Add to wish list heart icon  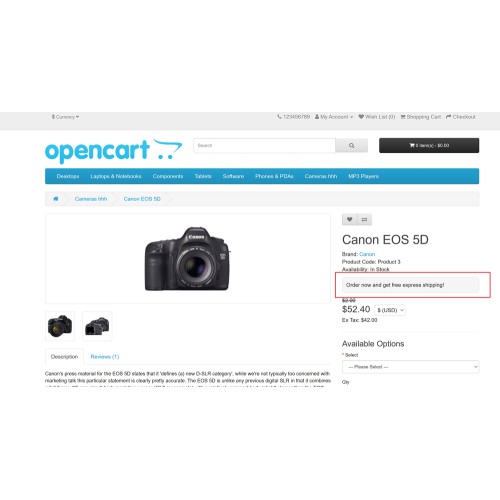coord(349,219)
